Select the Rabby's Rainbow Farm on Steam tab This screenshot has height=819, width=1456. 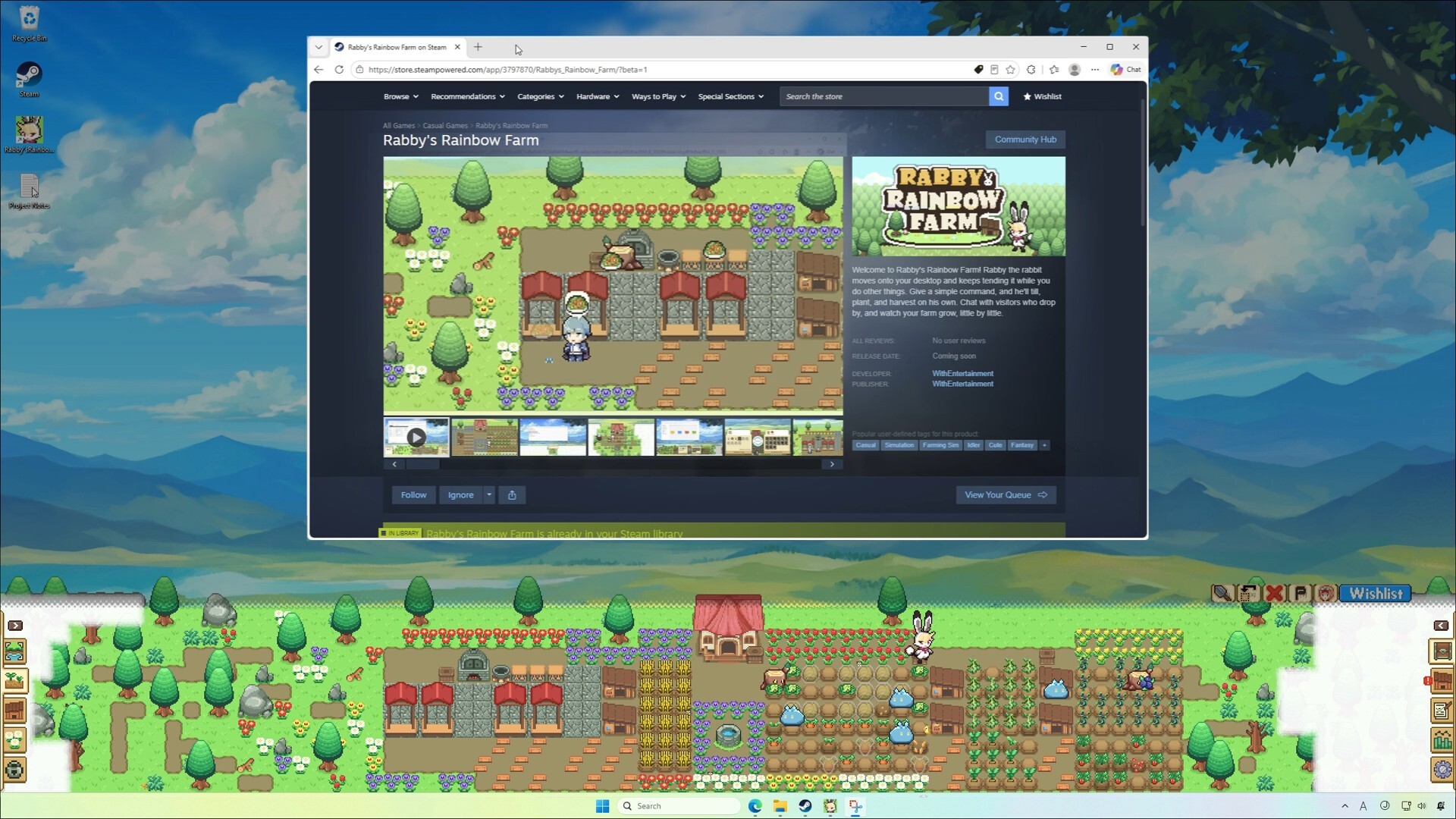pos(397,47)
